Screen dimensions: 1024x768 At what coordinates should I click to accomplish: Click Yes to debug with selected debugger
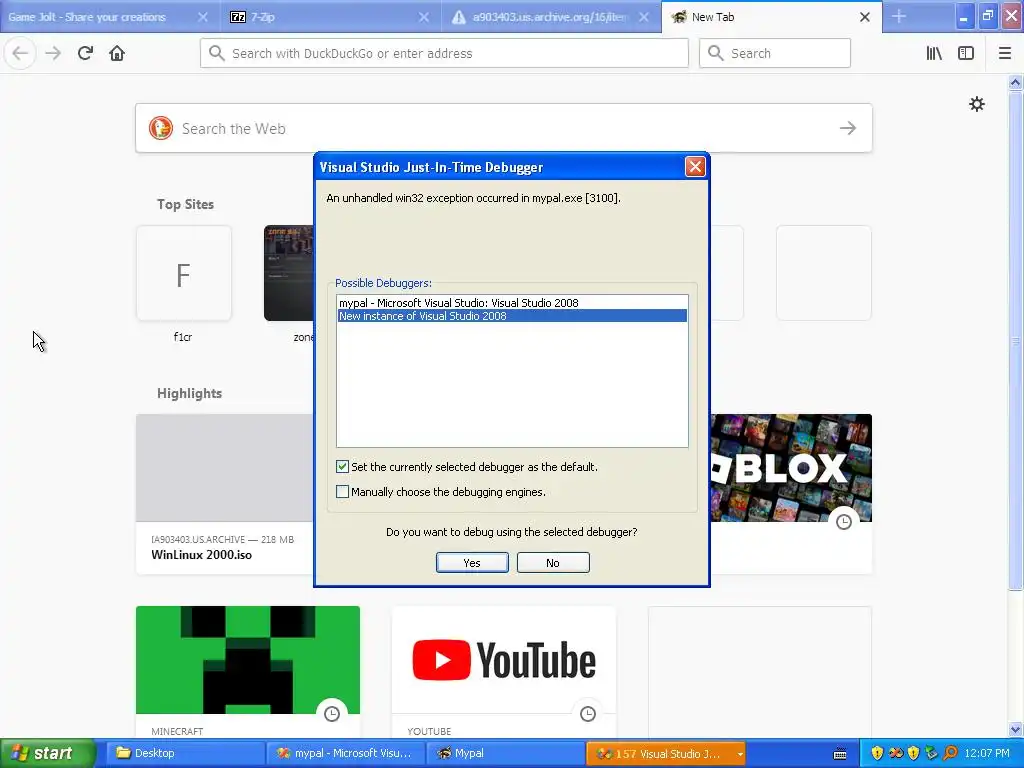(x=472, y=562)
